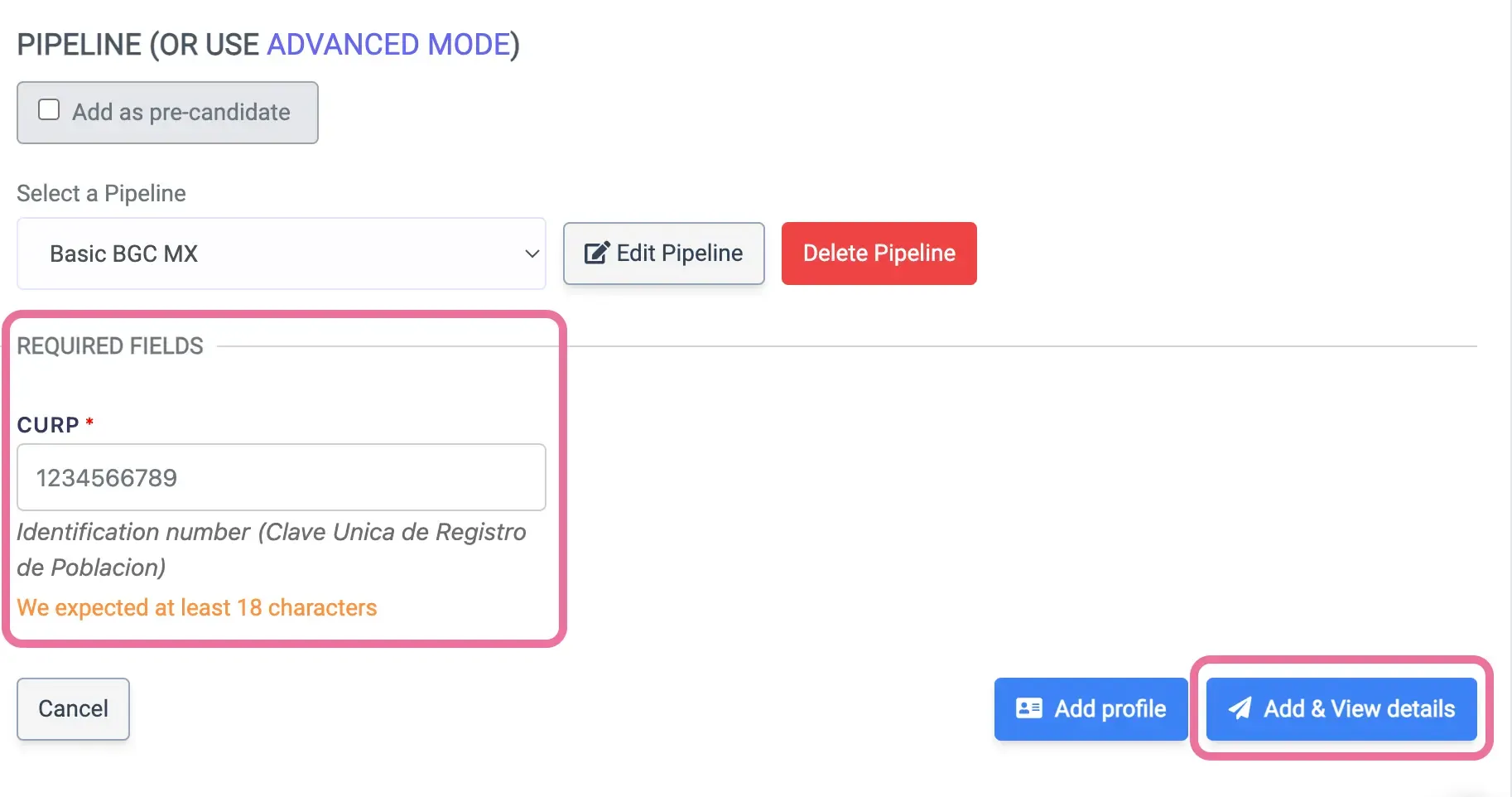Image resolution: width=1512 pixels, height=797 pixels.
Task: Open the Select a Pipeline dropdown
Action: point(282,254)
